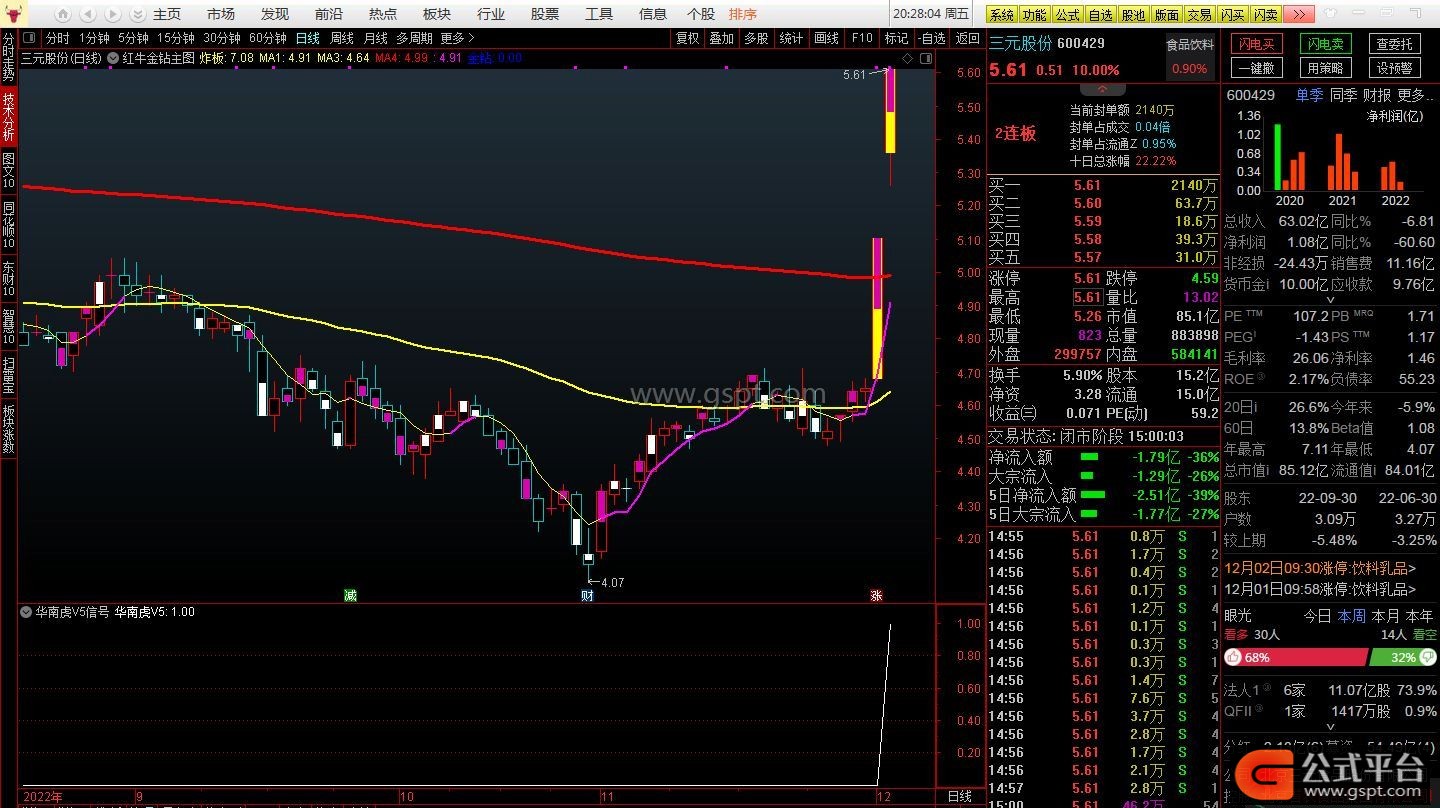The image size is (1440, 808).
Task: Navigate forward with the right arrow icon
Action: tap(113, 14)
